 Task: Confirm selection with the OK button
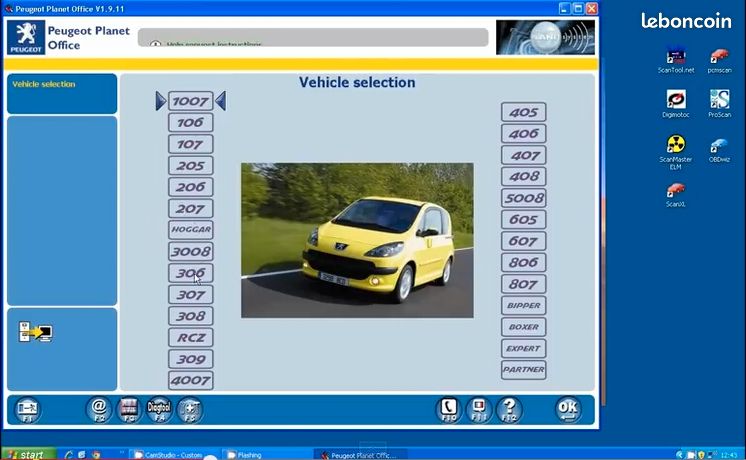[568, 410]
